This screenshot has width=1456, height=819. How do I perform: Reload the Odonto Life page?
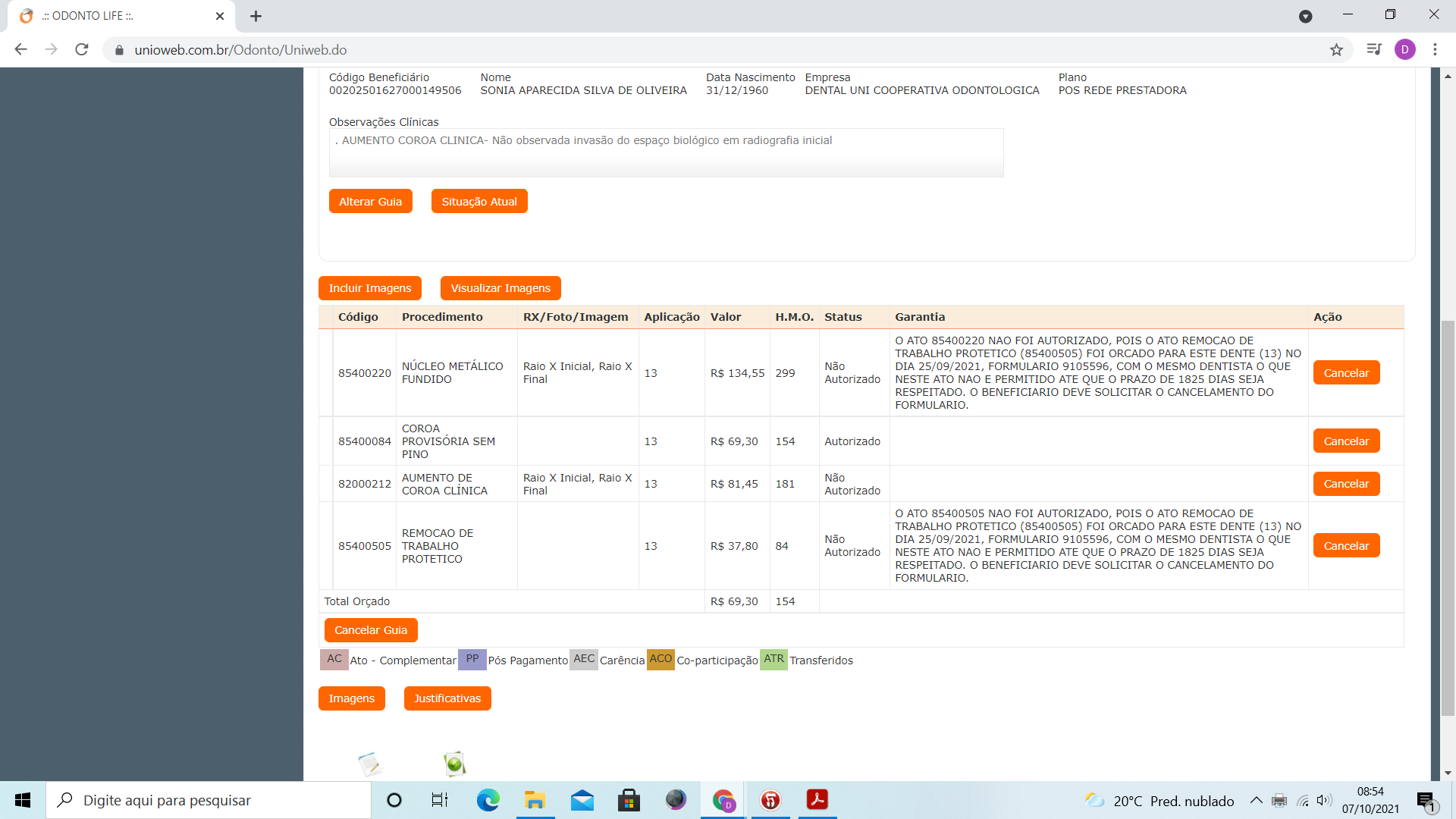pos(82,50)
